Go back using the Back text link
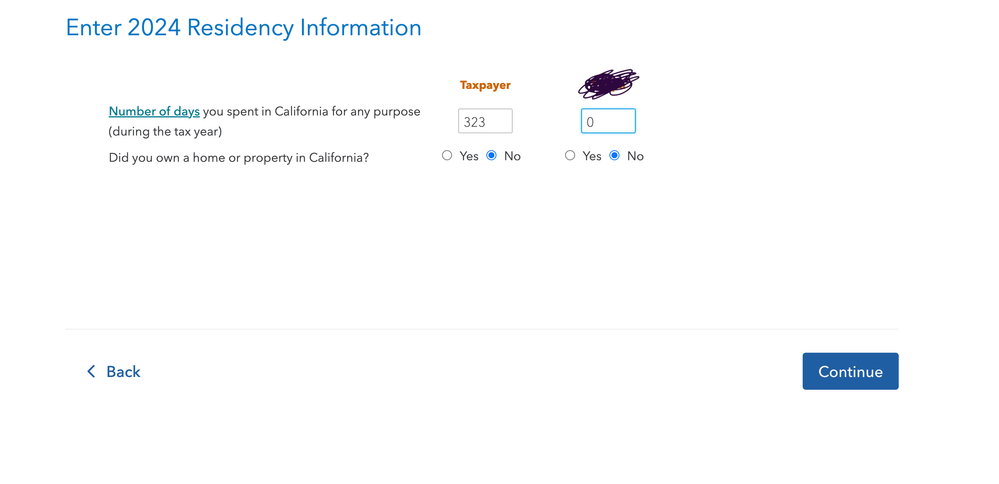Image resolution: width=999 pixels, height=484 pixels. click(123, 371)
